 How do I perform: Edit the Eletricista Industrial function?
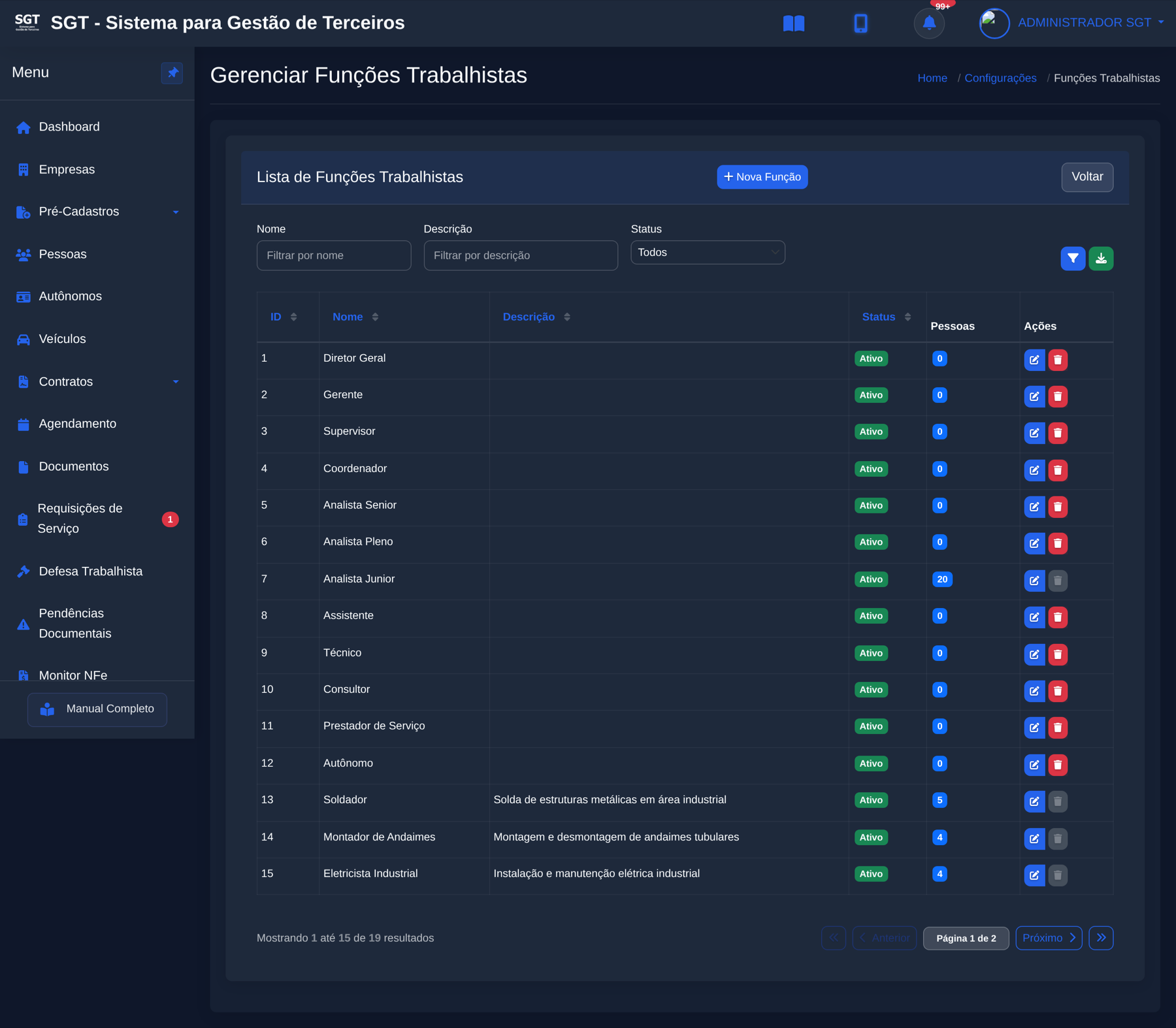click(1034, 875)
